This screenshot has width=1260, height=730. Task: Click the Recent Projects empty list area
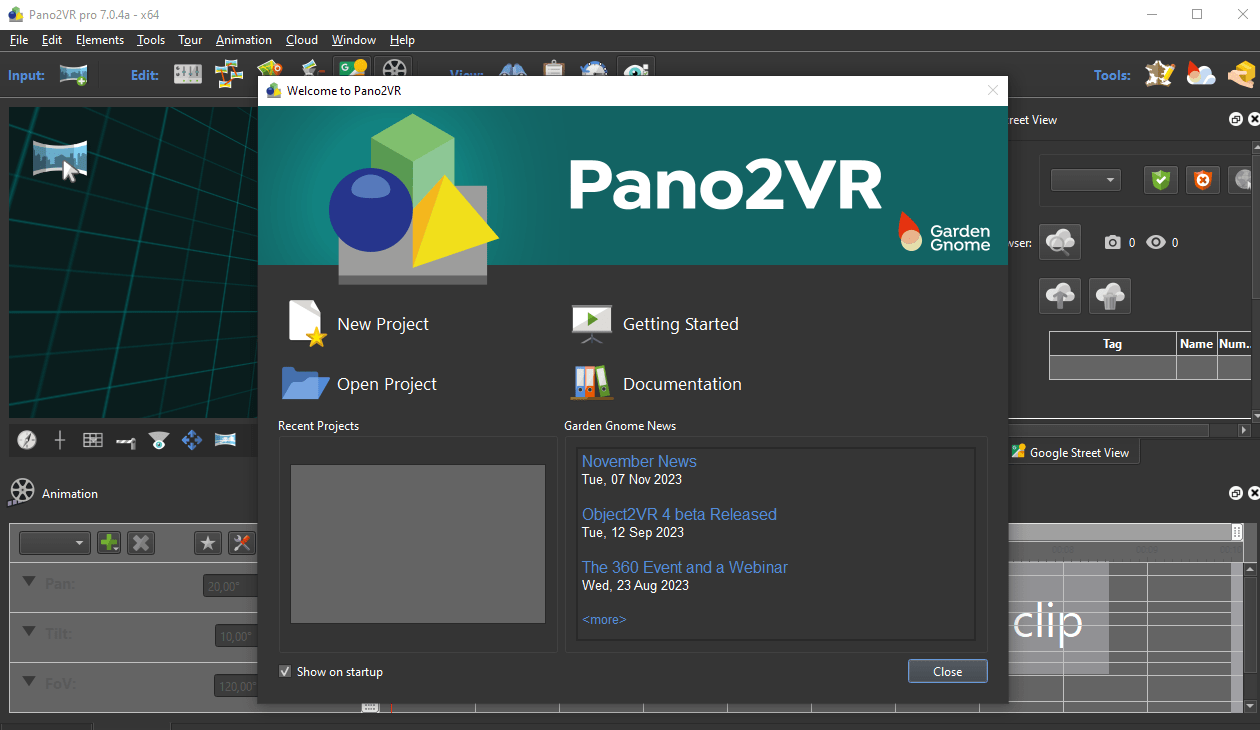click(417, 543)
